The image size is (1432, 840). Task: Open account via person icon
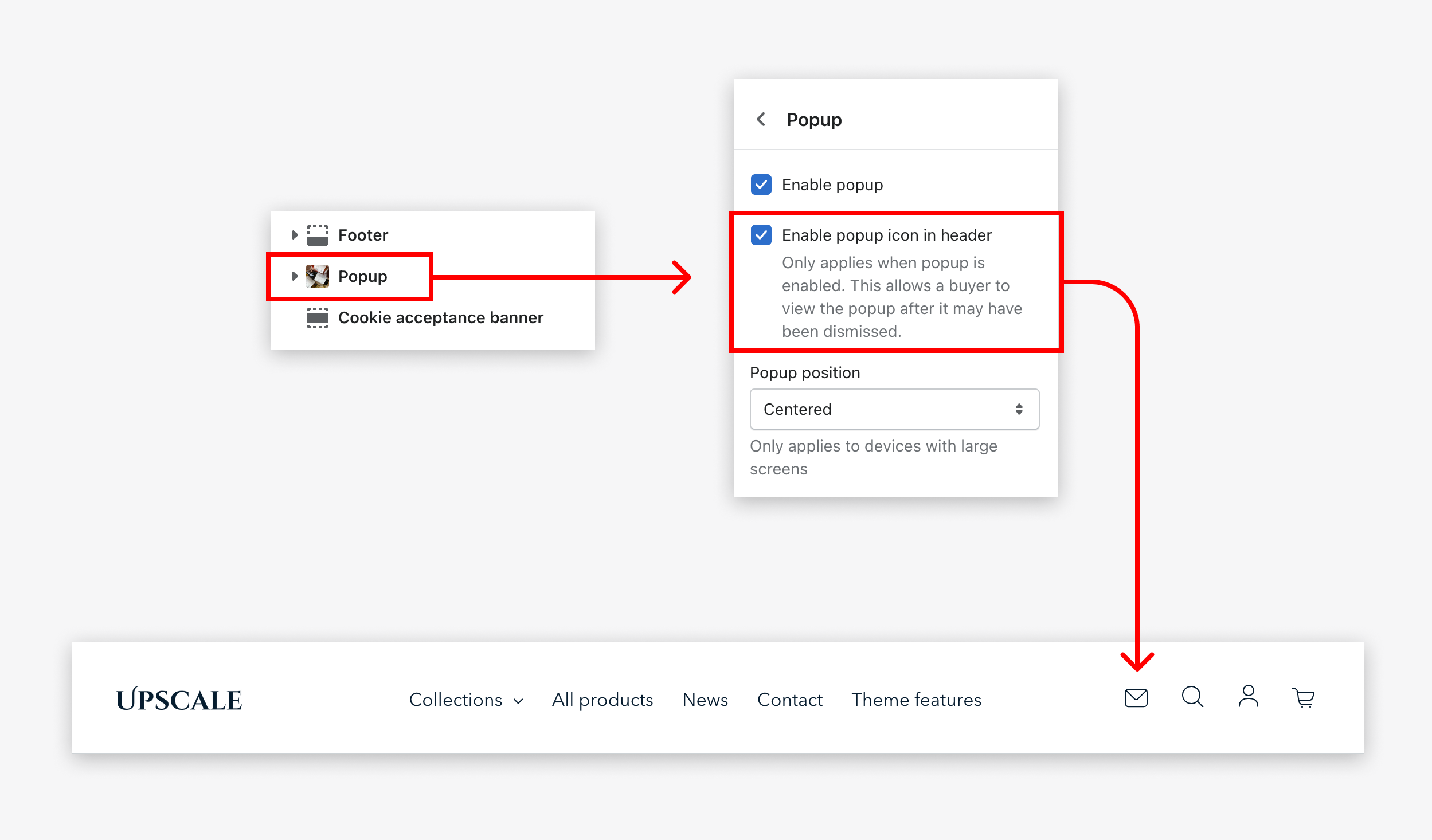(1248, 697)
